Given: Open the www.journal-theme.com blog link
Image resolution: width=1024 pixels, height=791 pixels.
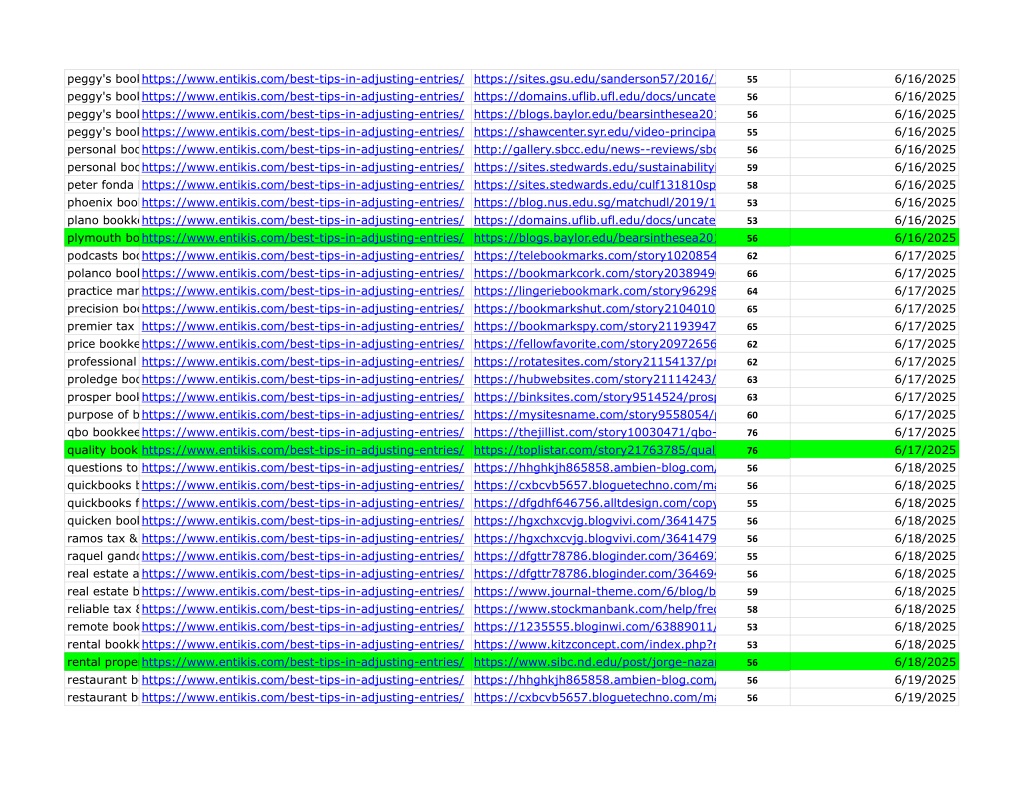Looking at the screenshot, I should (x=594, y=591).
